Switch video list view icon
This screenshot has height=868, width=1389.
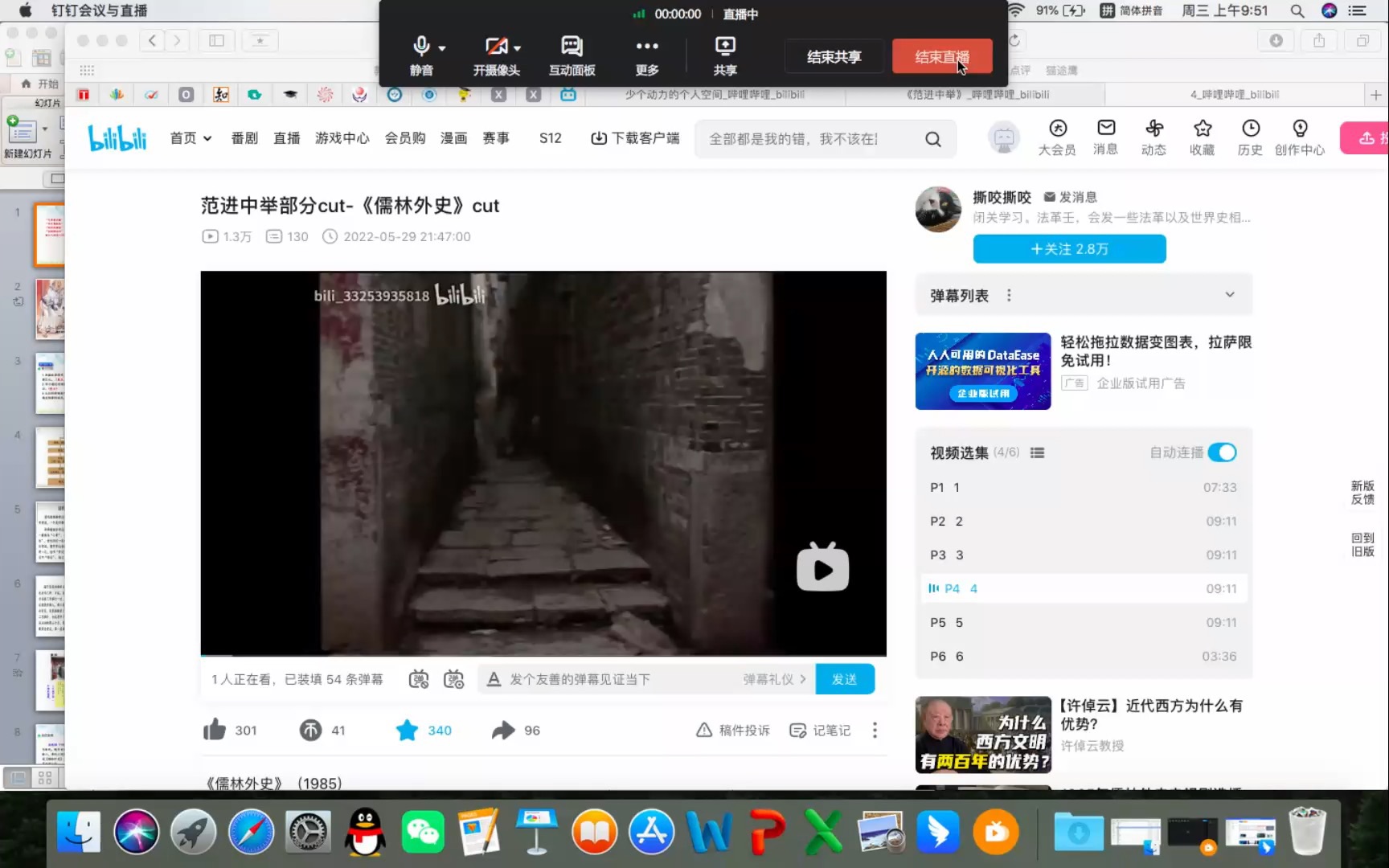coord(1037,453)
